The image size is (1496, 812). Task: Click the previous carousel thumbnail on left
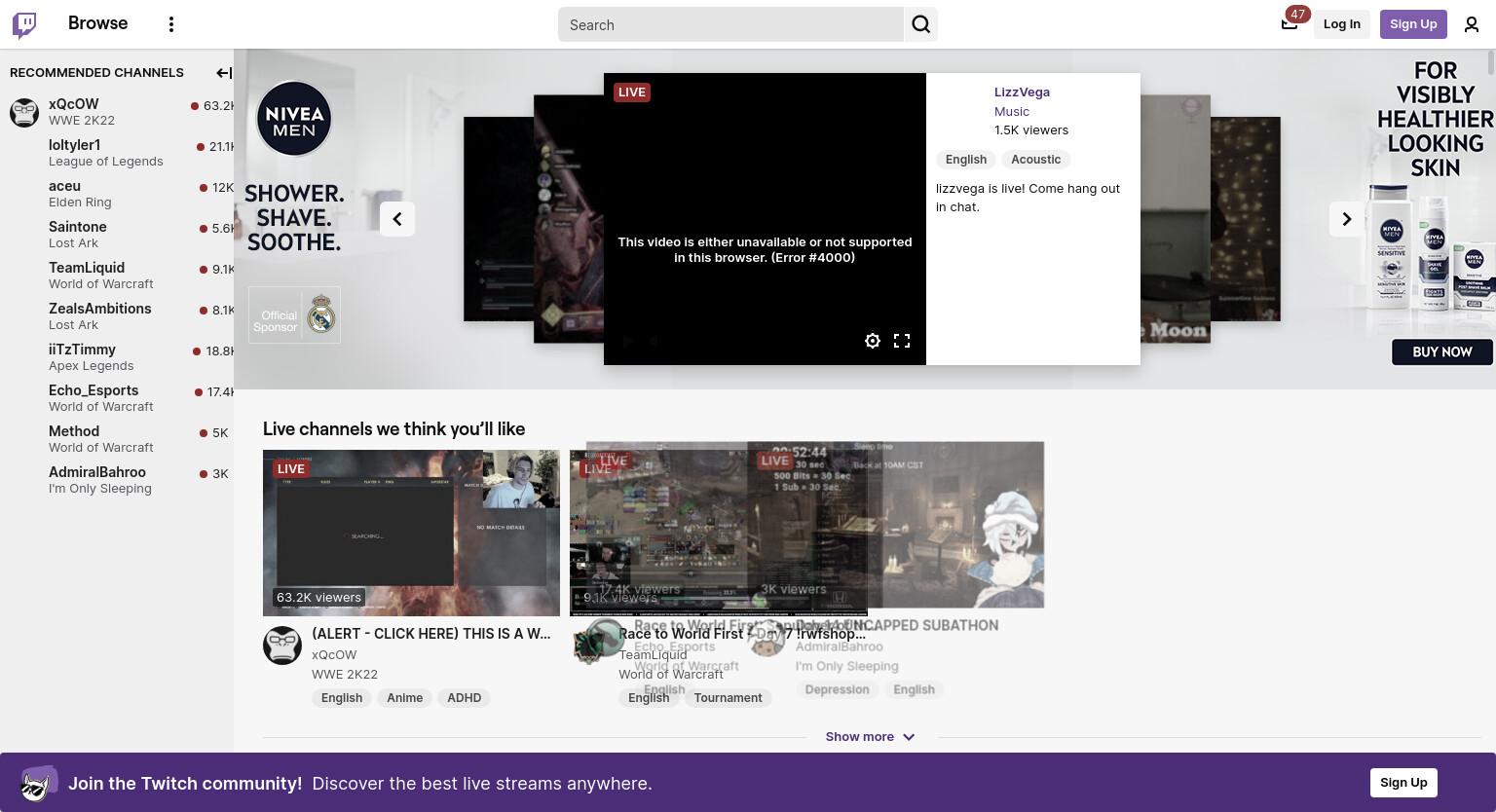point(569,219)
